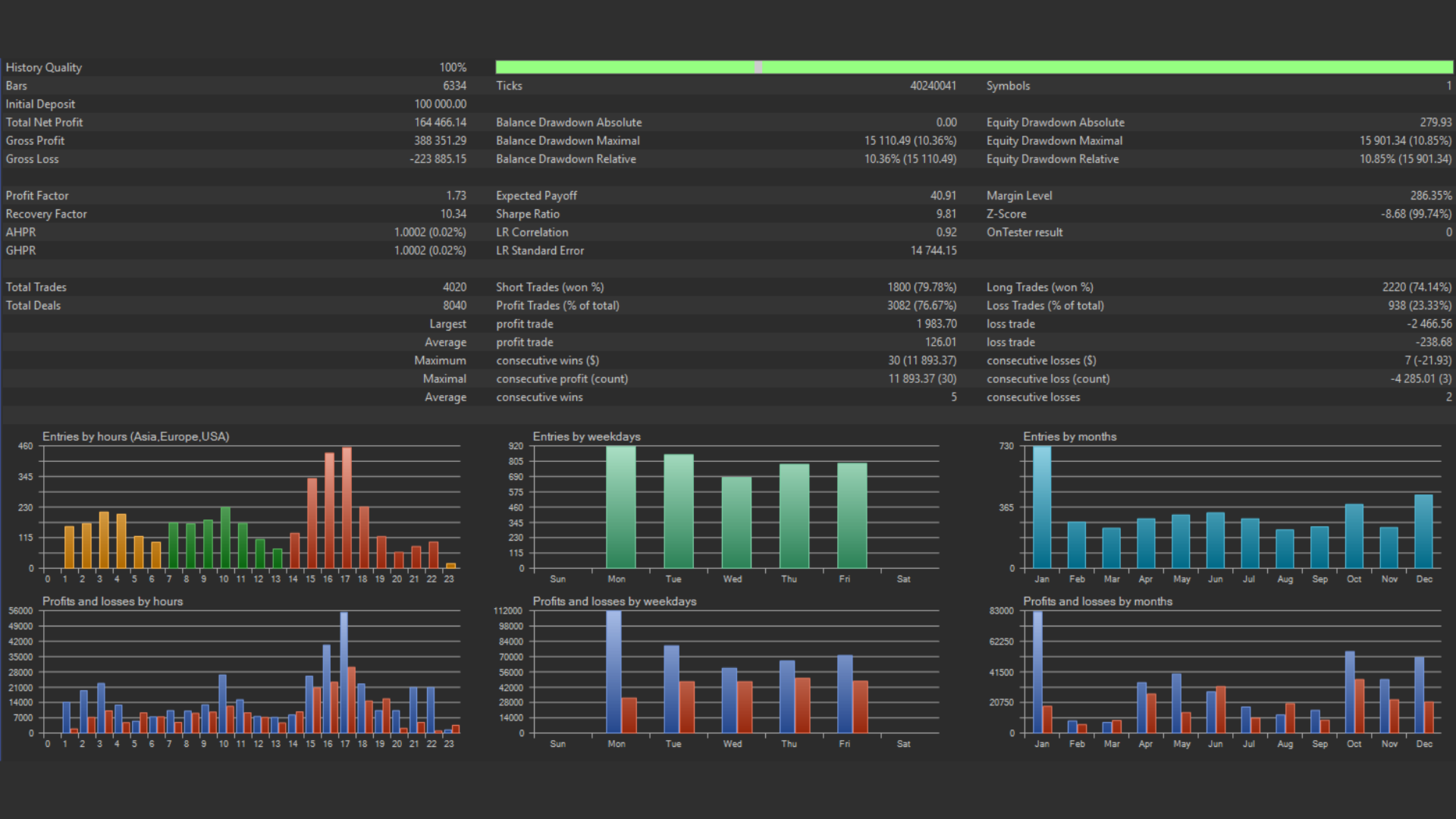The width and height of the screenshot is (1456, 819).
Task: Click the Equity Drawdown Maximal label
Action: (x=1054, y=140)
